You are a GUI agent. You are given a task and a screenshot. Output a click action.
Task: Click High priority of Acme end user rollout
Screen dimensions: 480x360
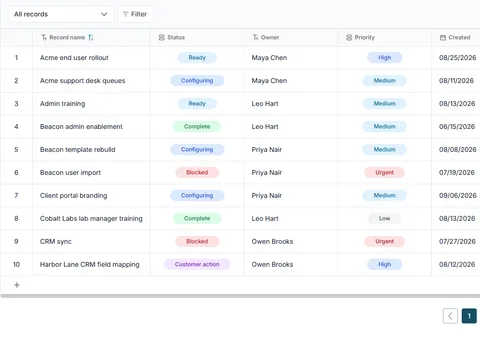[x=384, y=58]
